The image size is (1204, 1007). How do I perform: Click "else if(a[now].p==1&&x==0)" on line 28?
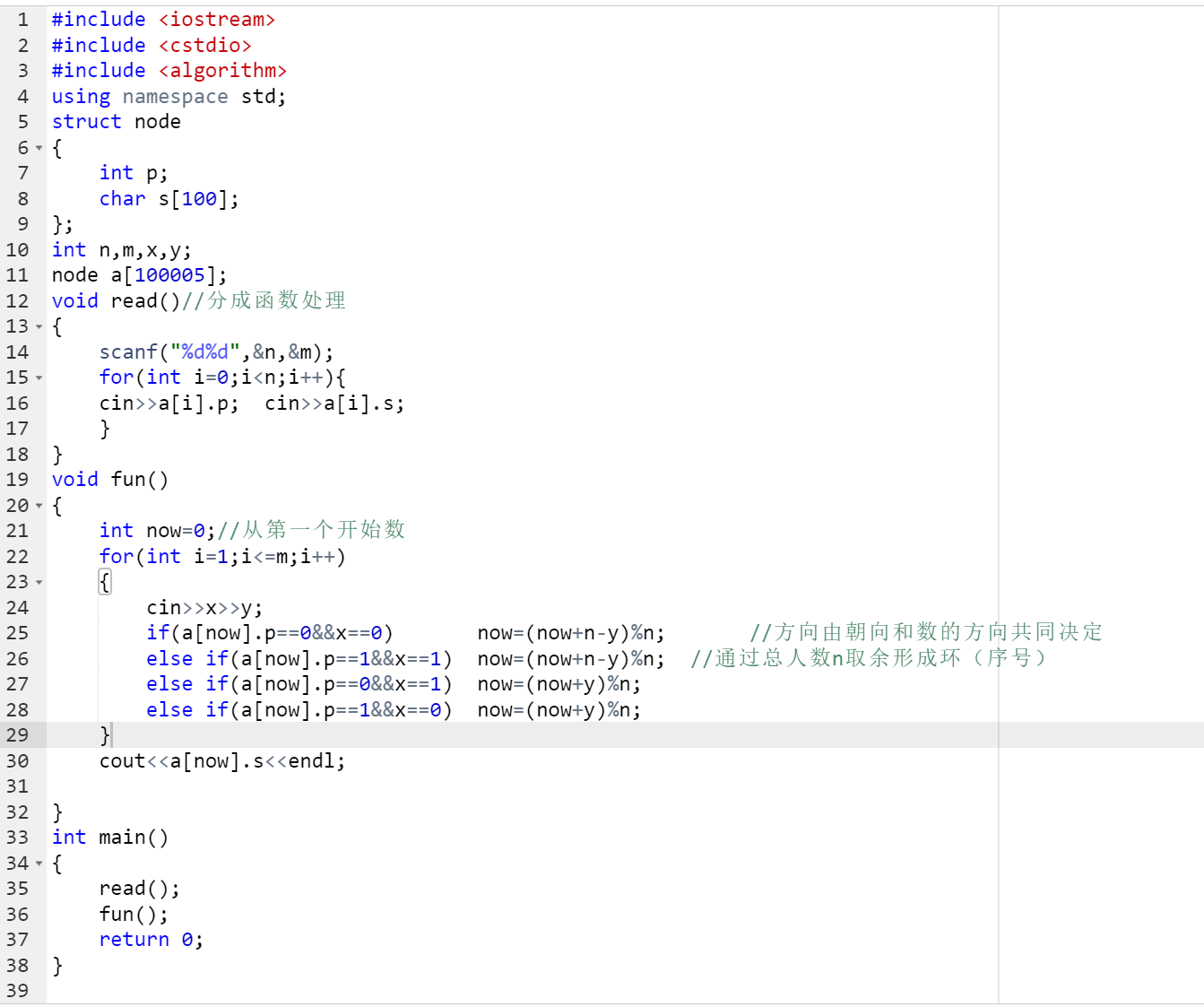point(299,710)
